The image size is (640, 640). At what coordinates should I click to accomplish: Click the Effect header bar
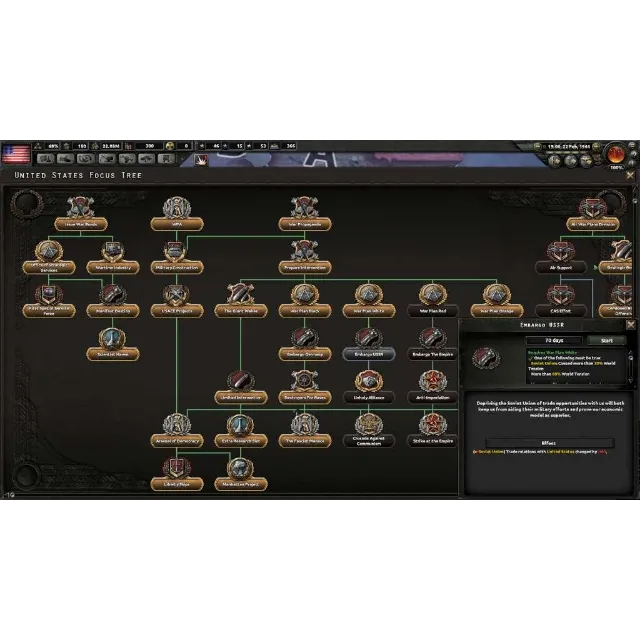click(549, 443)
